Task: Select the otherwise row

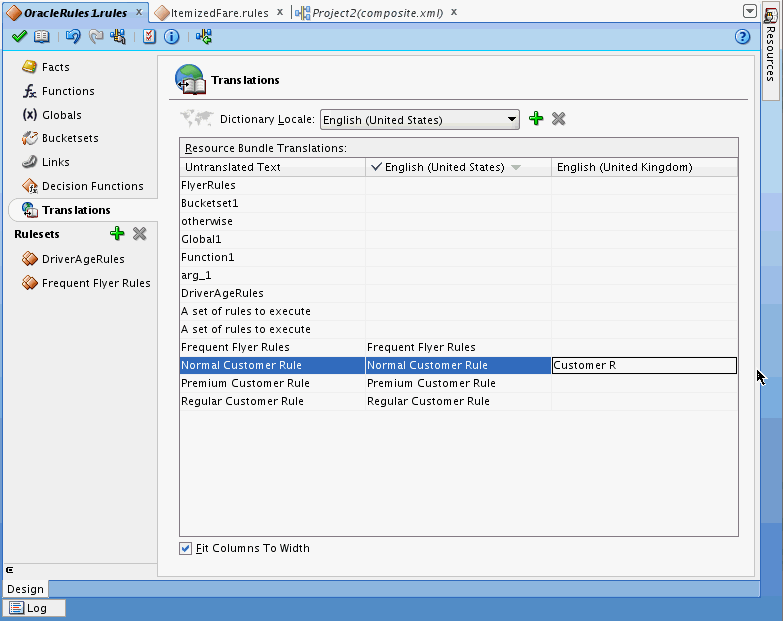Action: click(x=458, y=221)
